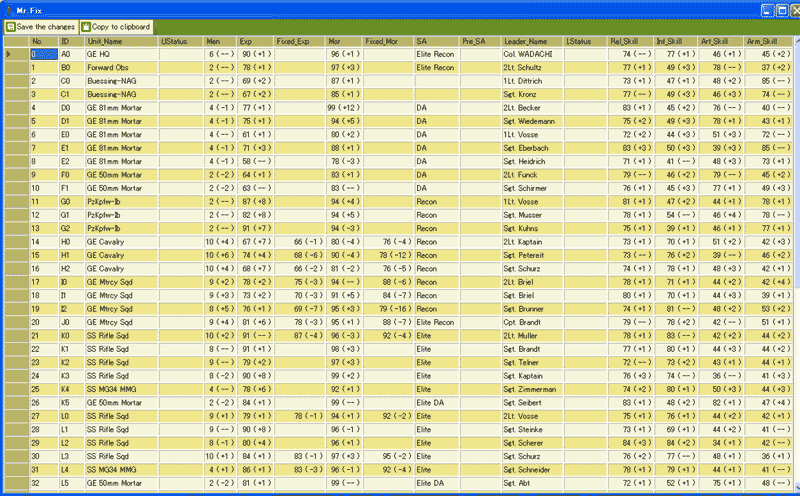This screenshot has height=496, width=800.
Task: Select the 'Sgt. Eberbach' leader cell
Action: [533, 148]
